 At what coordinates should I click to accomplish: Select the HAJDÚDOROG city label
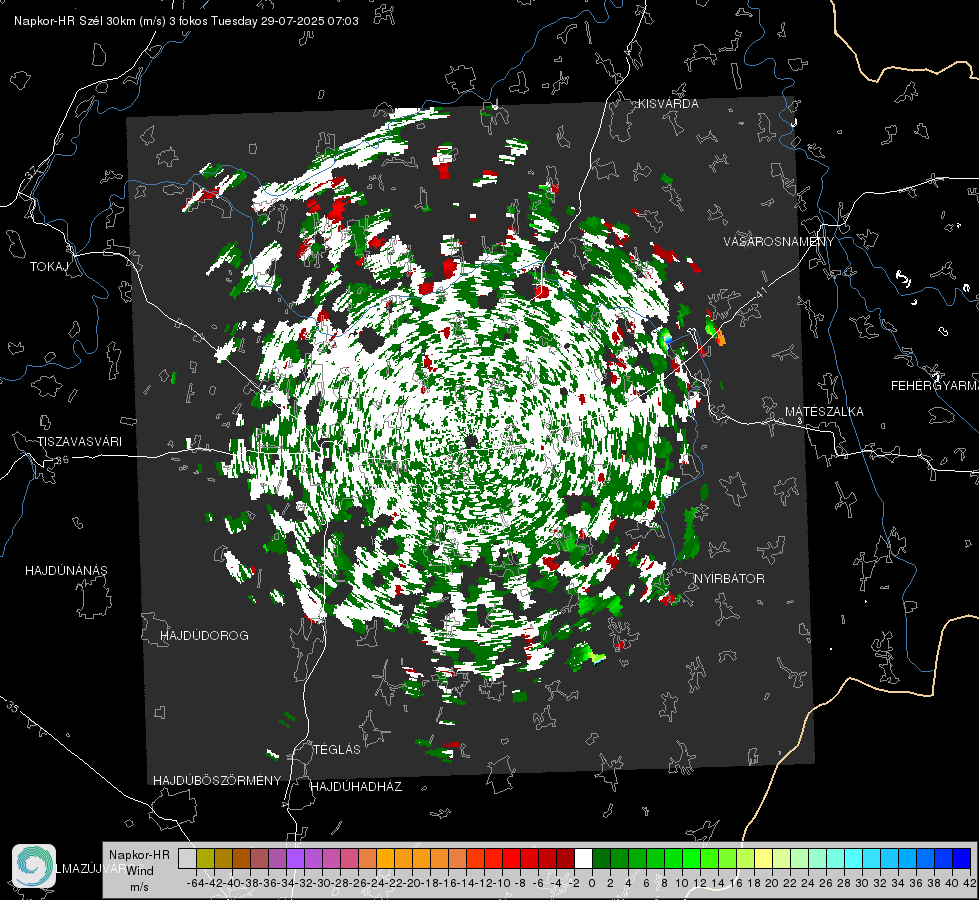(204, 635)
